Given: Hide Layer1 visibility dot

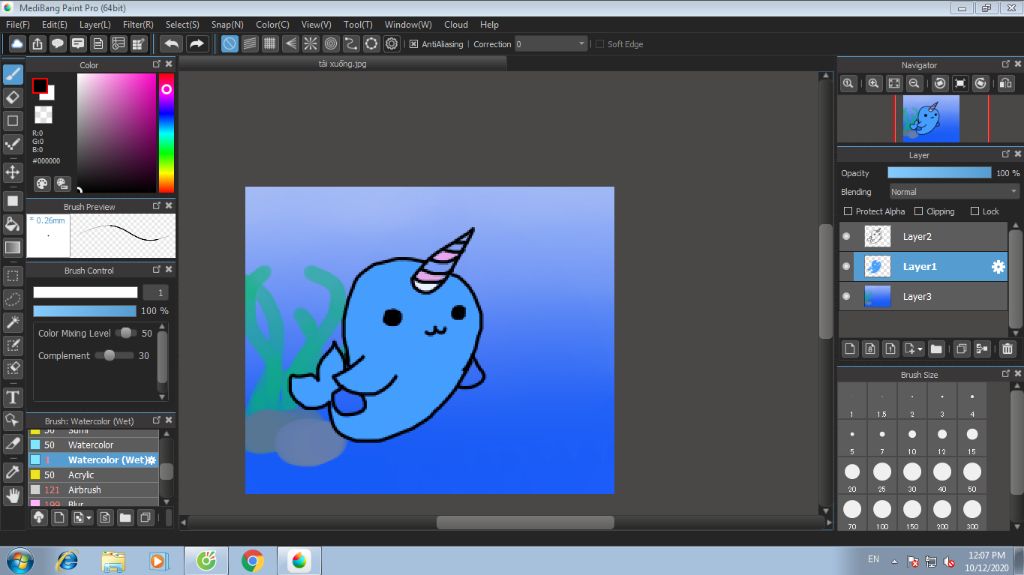Looking at the screenshot, I should [846, 266].
